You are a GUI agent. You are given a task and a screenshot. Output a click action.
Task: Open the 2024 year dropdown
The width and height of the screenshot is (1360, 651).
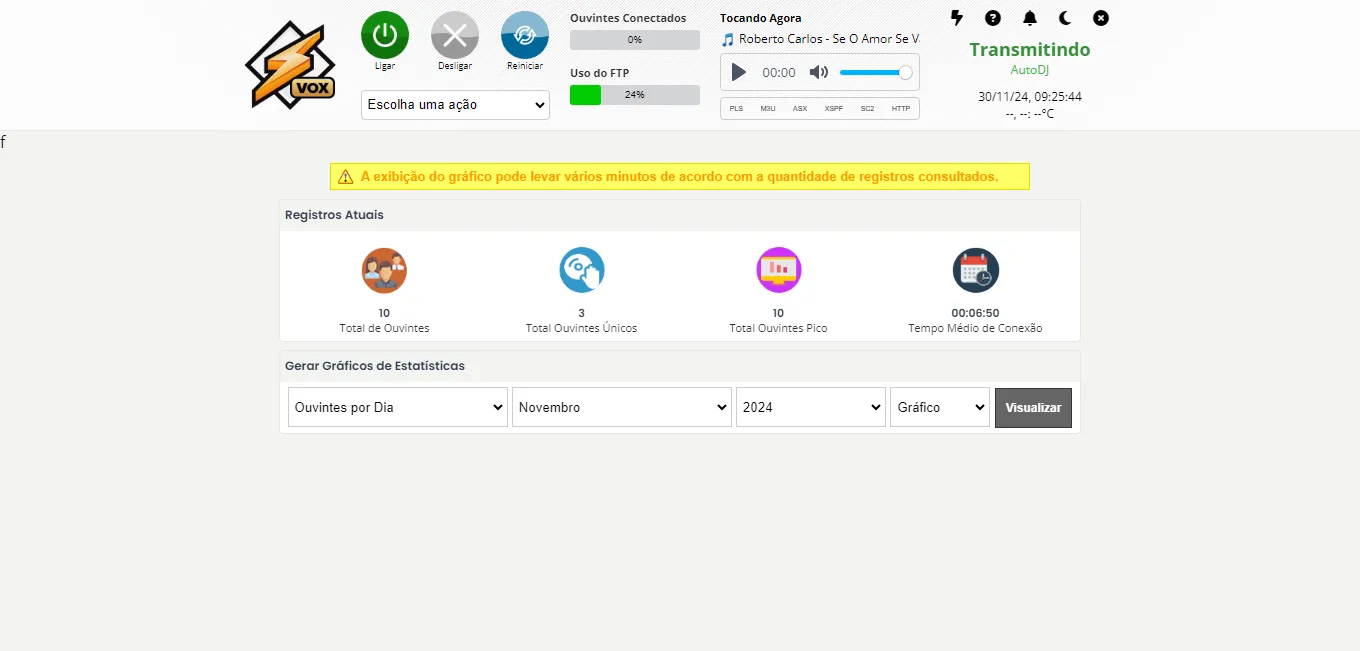[x=811, y=407]
